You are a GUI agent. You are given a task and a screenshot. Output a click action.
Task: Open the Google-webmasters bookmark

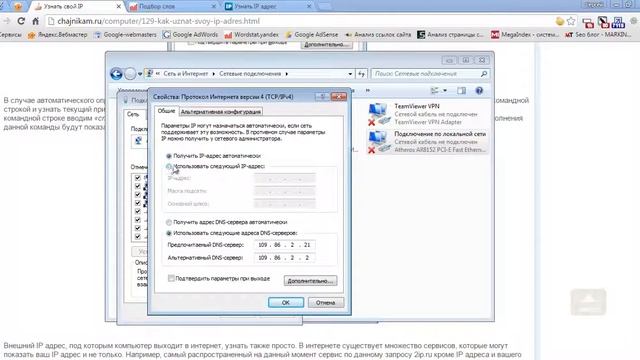click(x=125, y=35)
